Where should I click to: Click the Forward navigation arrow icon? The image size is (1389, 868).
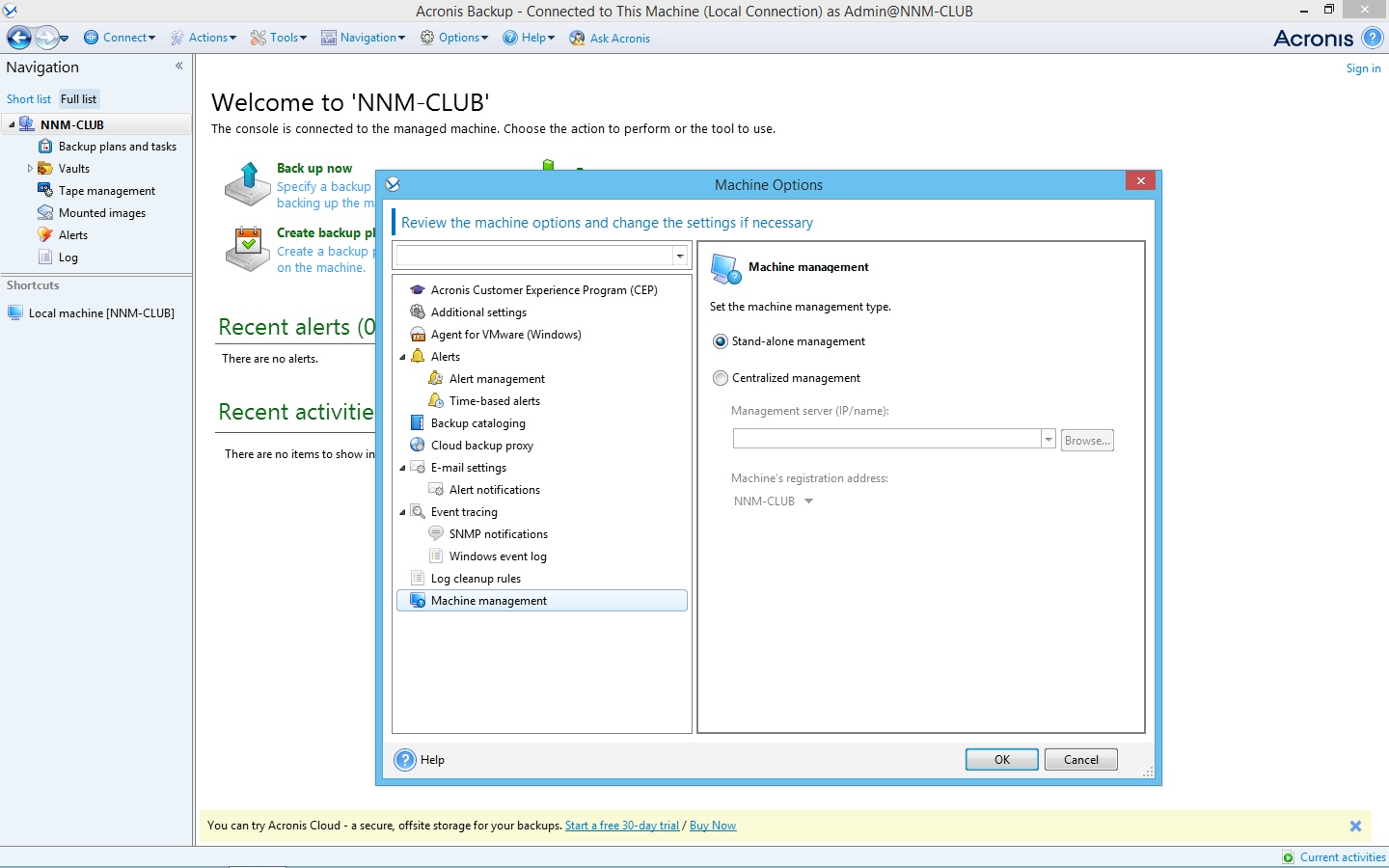[x=46, y=38]
